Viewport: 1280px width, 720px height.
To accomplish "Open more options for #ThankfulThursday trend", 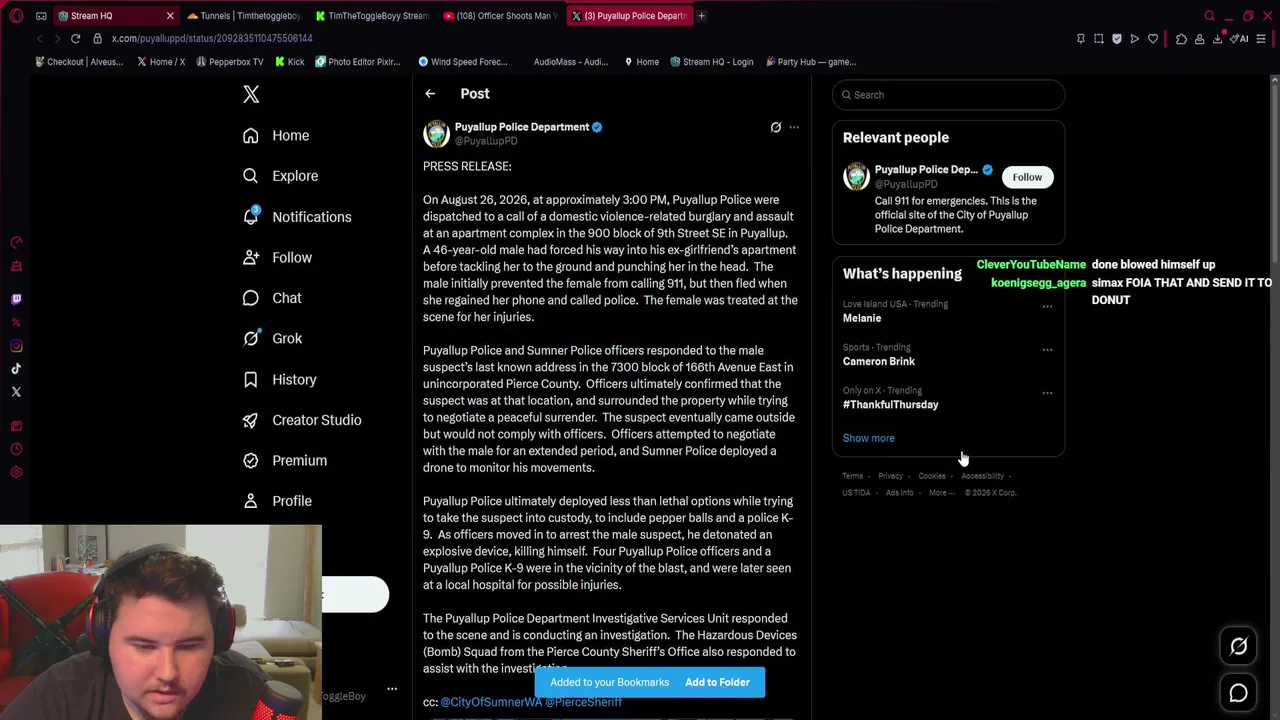I will pyautogui.click(x=1047, y=393).
